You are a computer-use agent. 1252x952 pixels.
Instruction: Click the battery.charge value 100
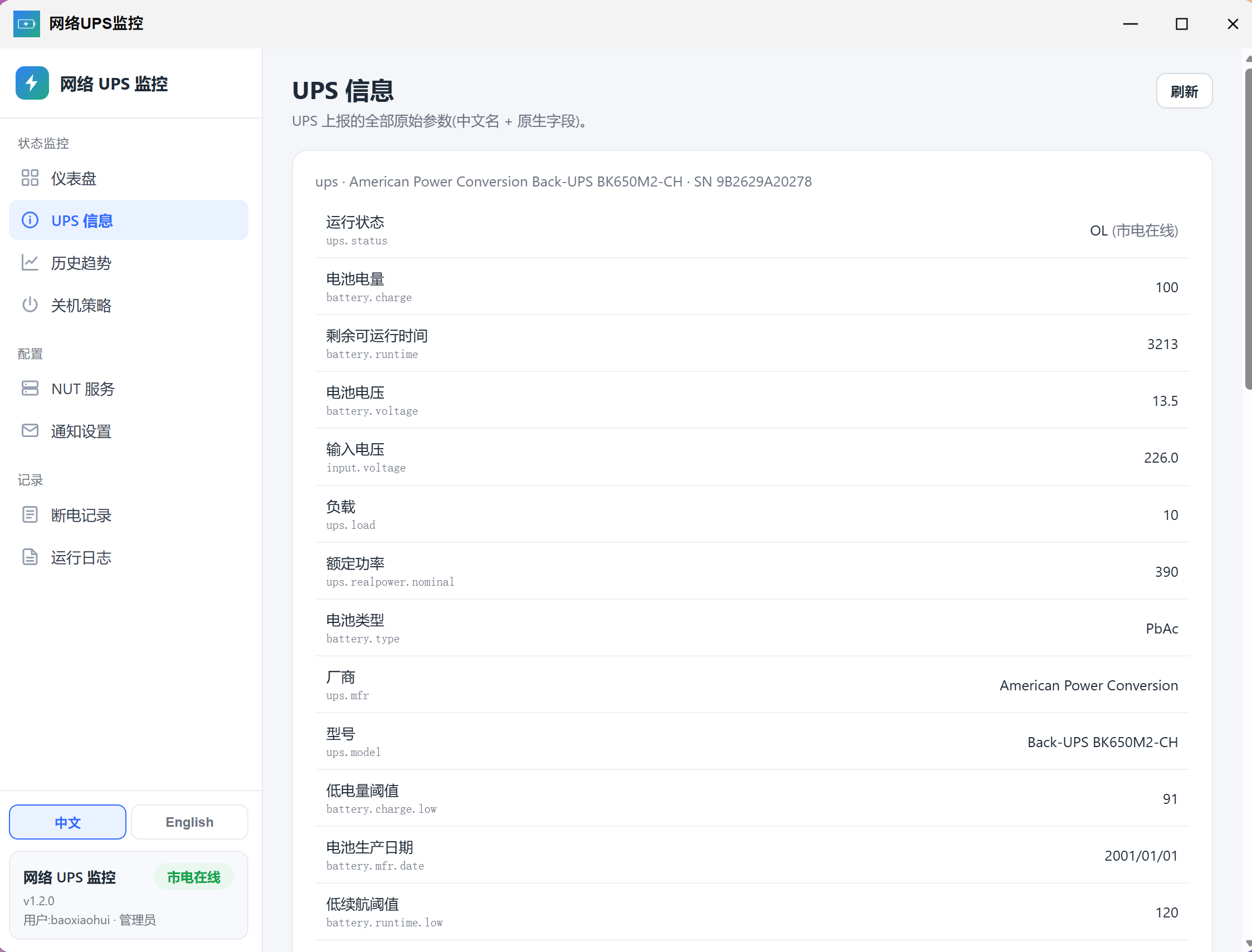(x=1166, y=287)
